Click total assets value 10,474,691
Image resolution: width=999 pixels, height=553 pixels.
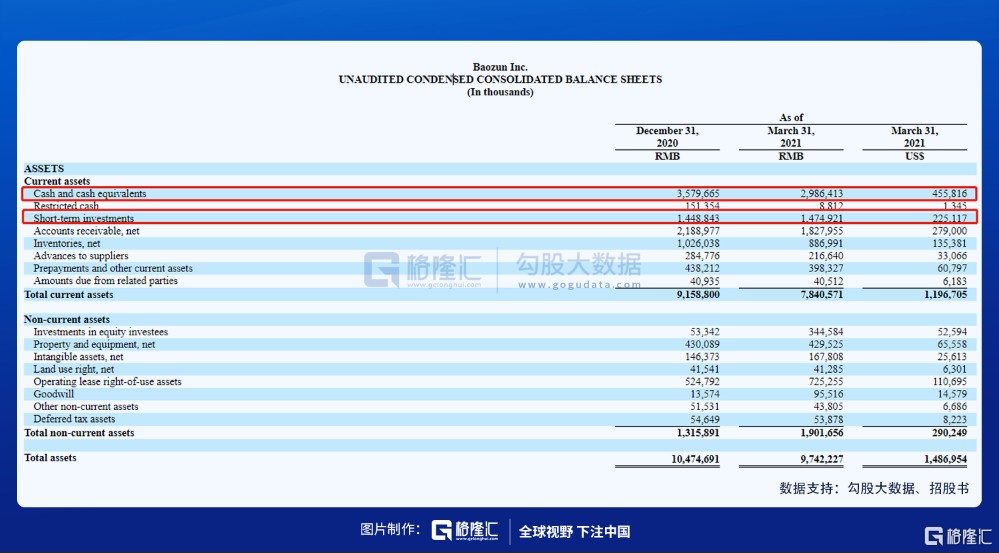[x=695, y=458]
